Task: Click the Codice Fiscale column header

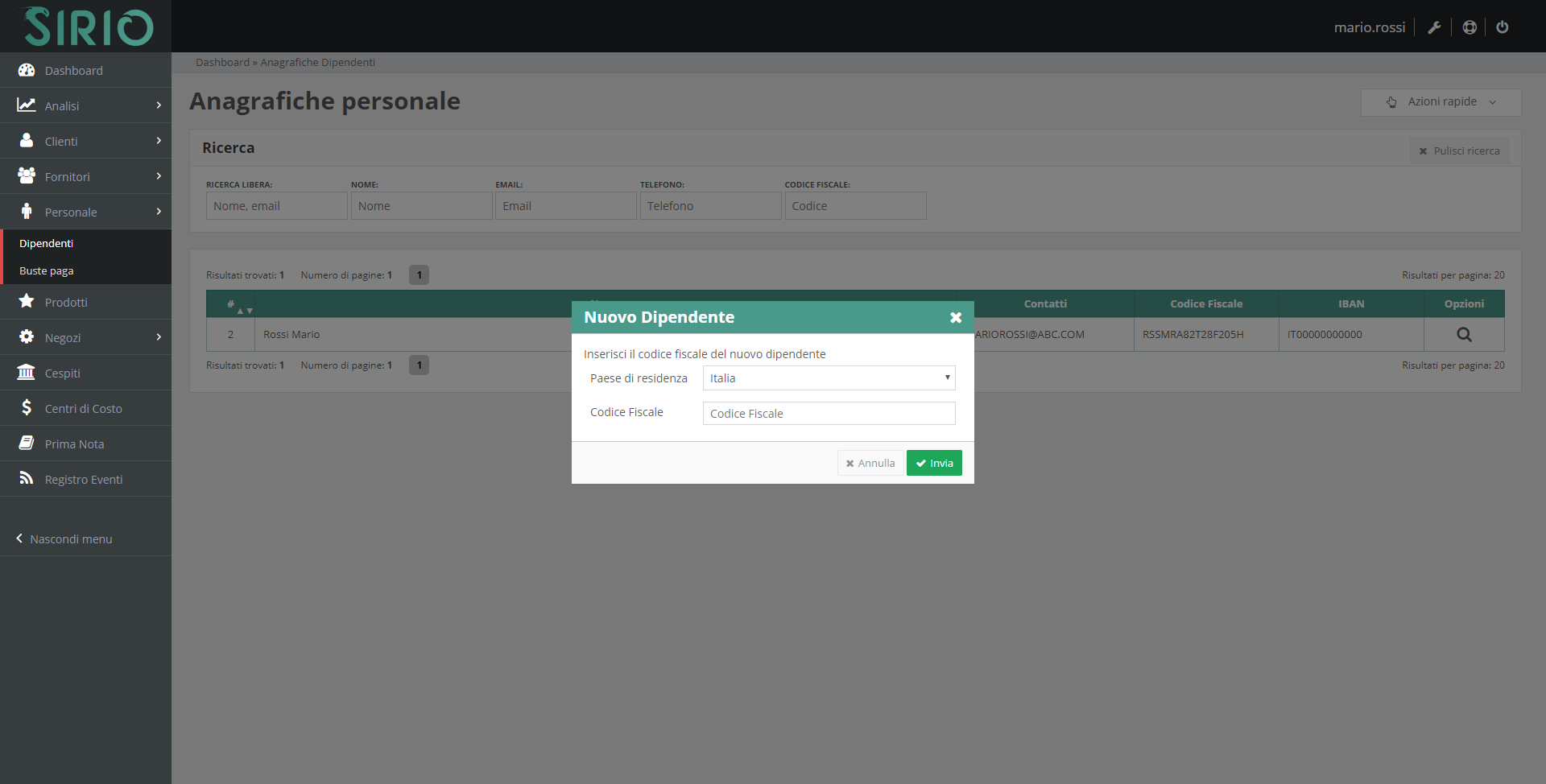Action: [1206, 303]
